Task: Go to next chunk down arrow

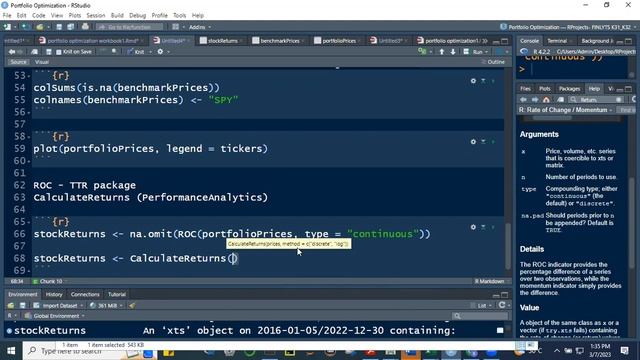Action: pyautogui.click(x=453, y=52)
